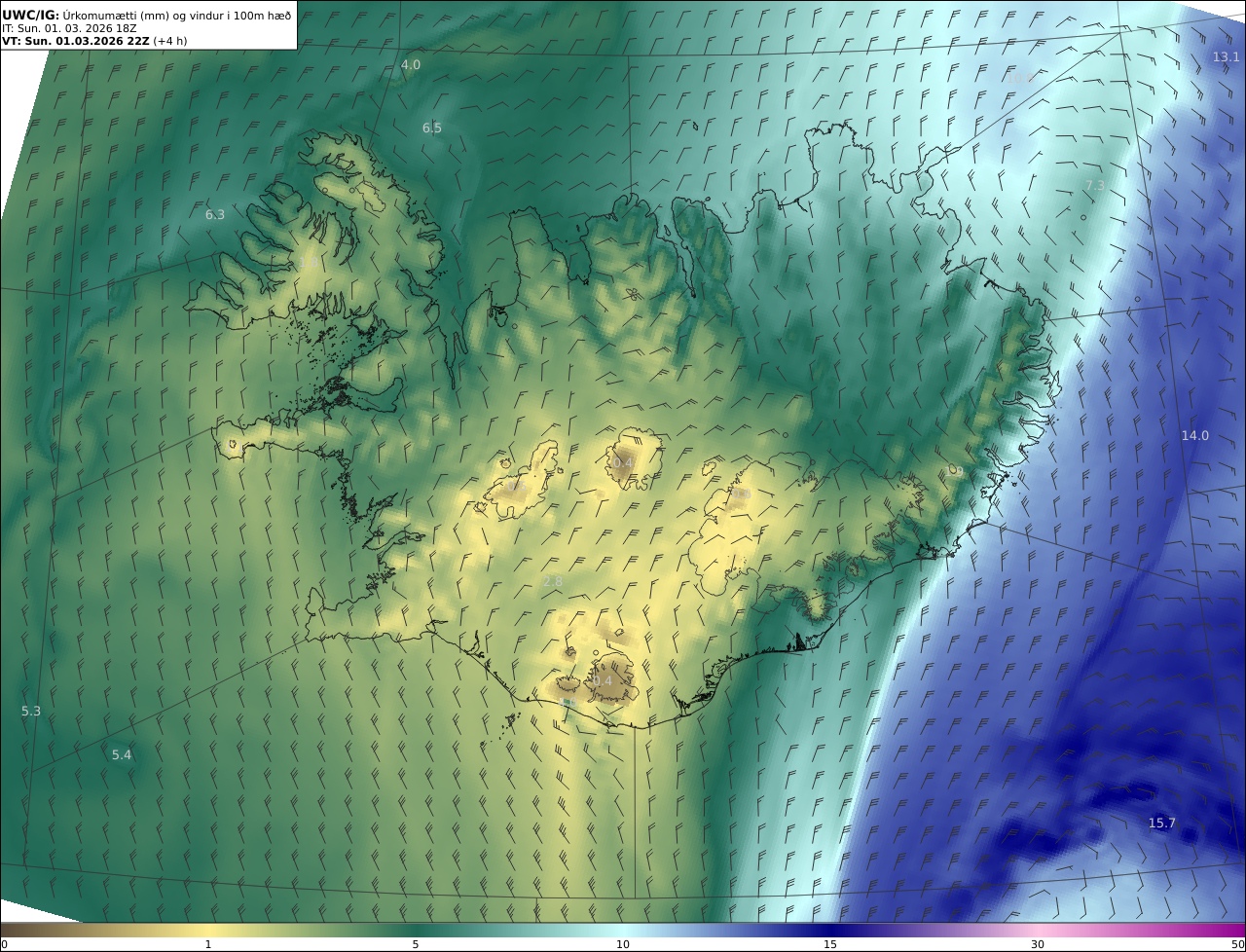
Task: Click the colorbar tick labeled 1
Action: 208,944
